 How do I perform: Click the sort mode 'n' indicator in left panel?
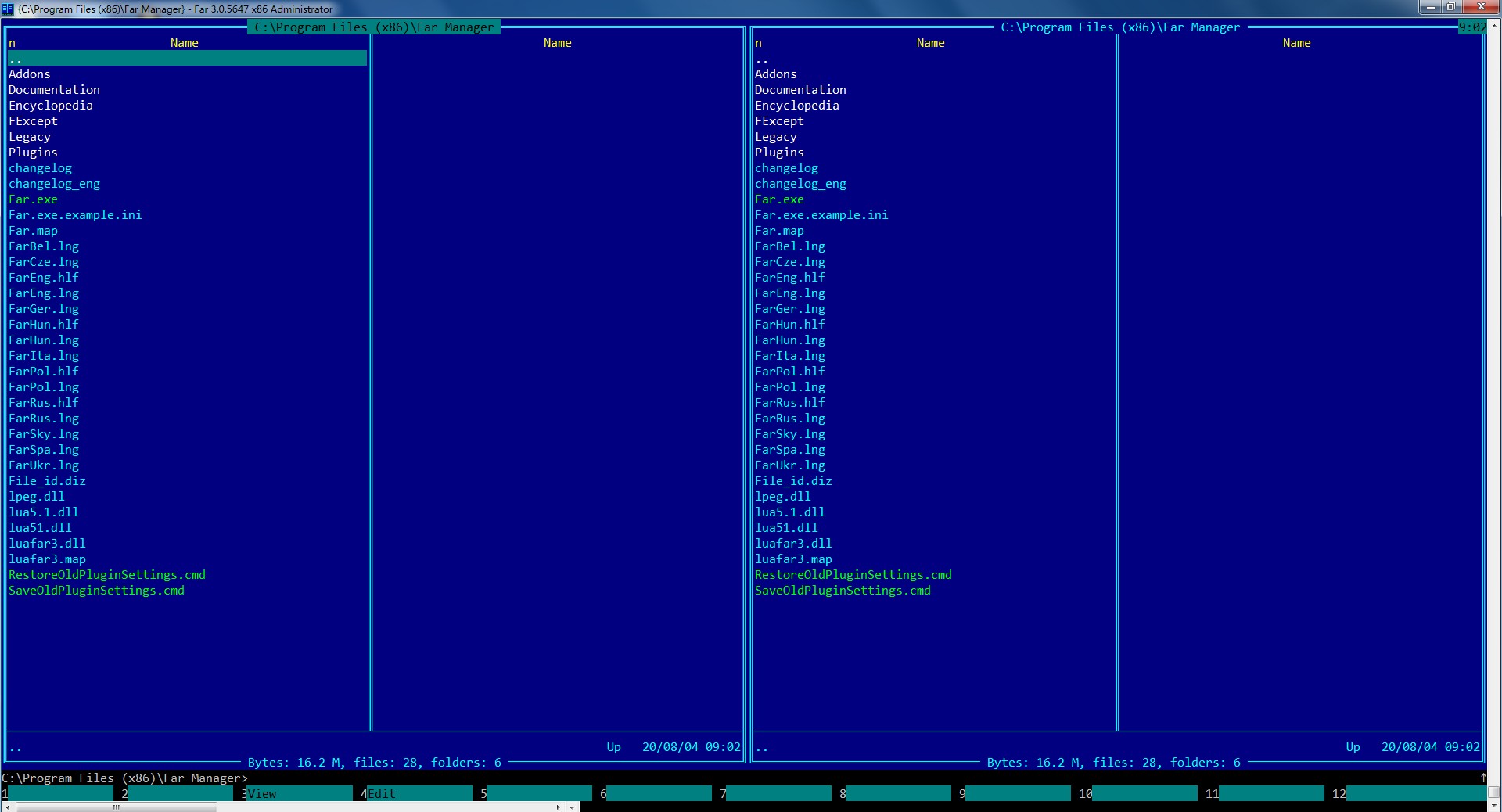(13, 43)
